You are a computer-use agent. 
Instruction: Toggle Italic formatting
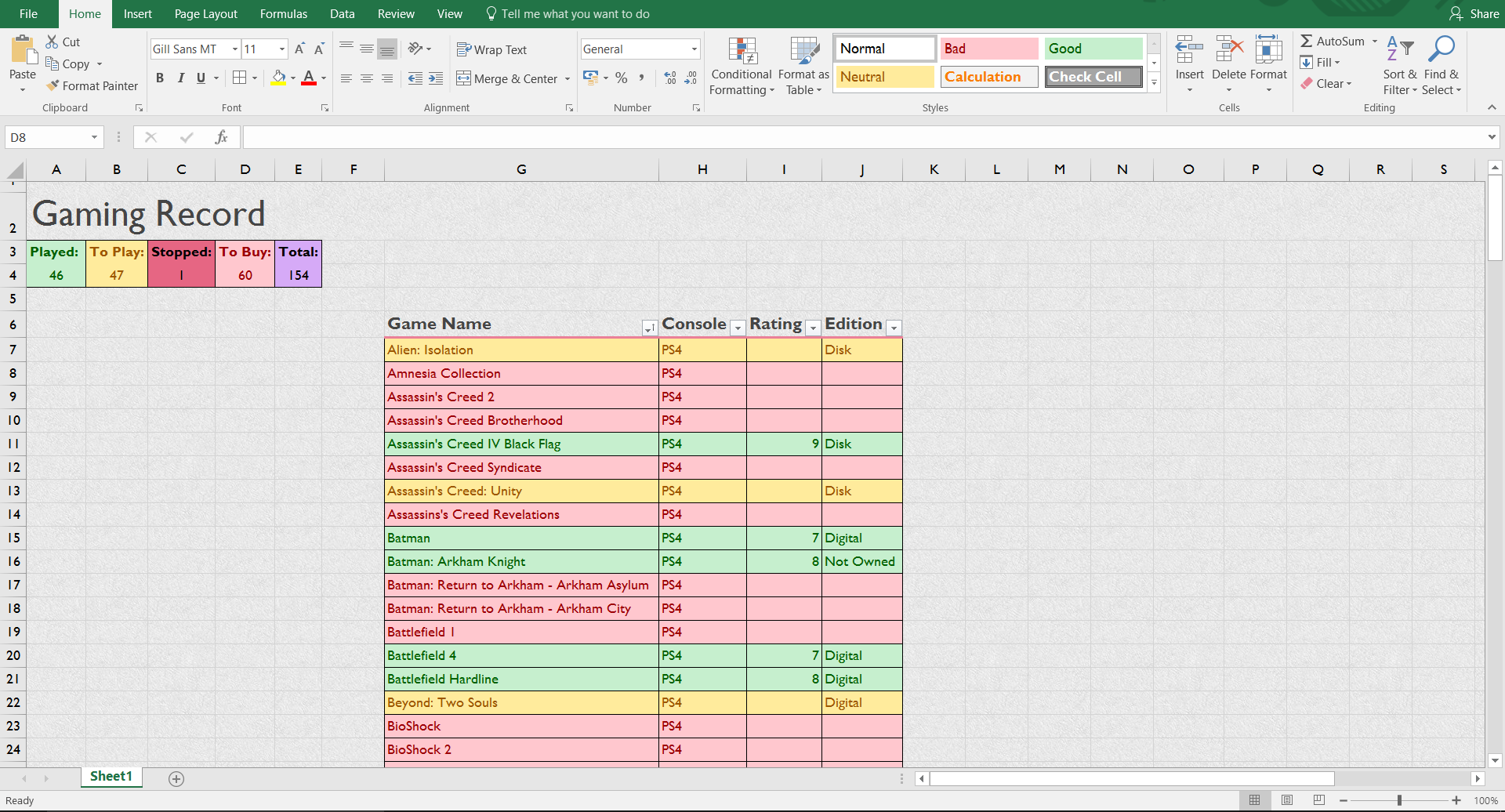180,78
